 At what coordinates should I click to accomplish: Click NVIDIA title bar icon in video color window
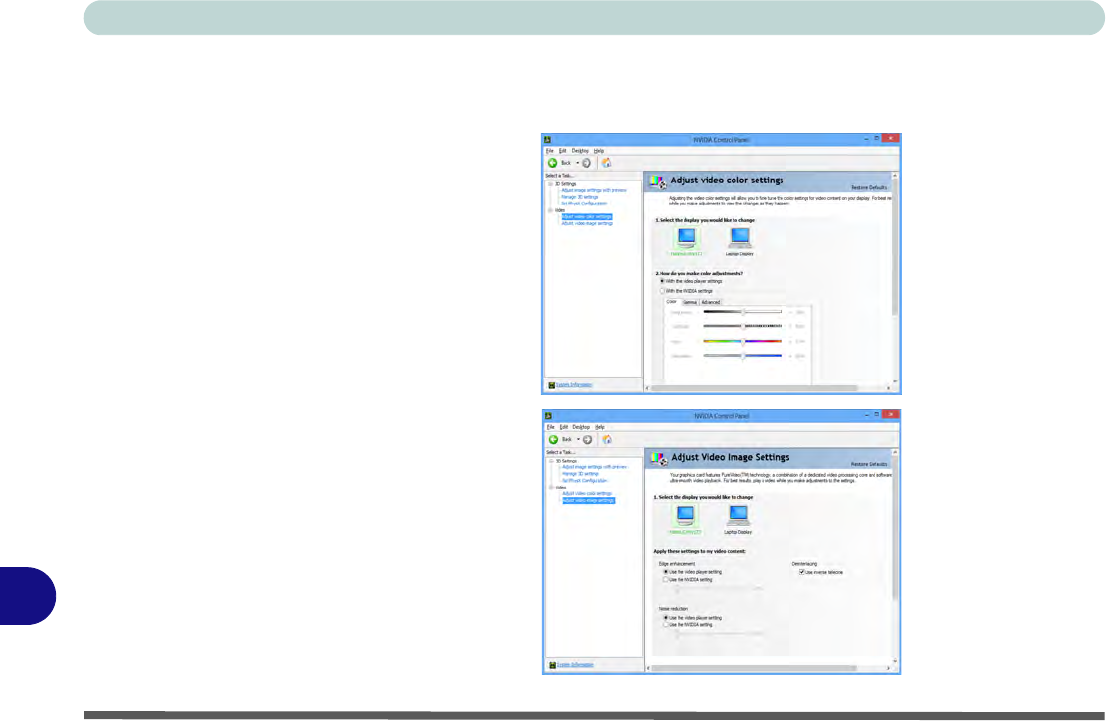click(547, 140)
